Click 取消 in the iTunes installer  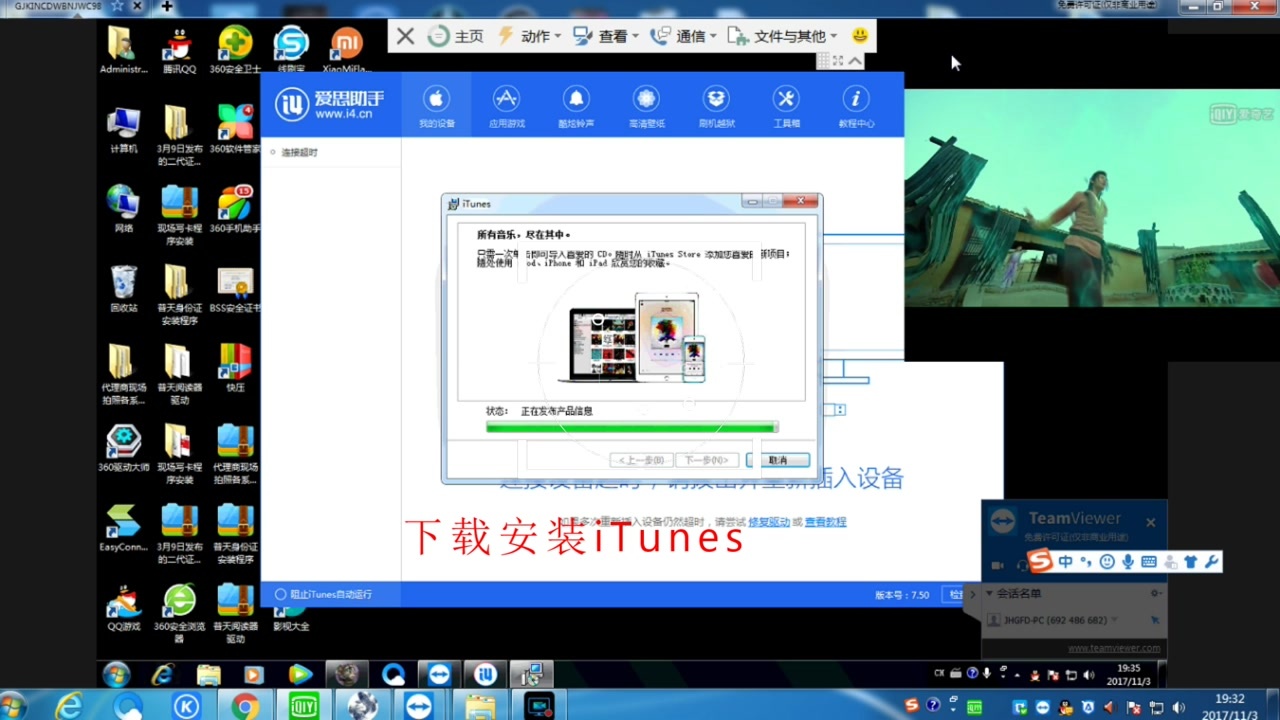tap(778, 460)
